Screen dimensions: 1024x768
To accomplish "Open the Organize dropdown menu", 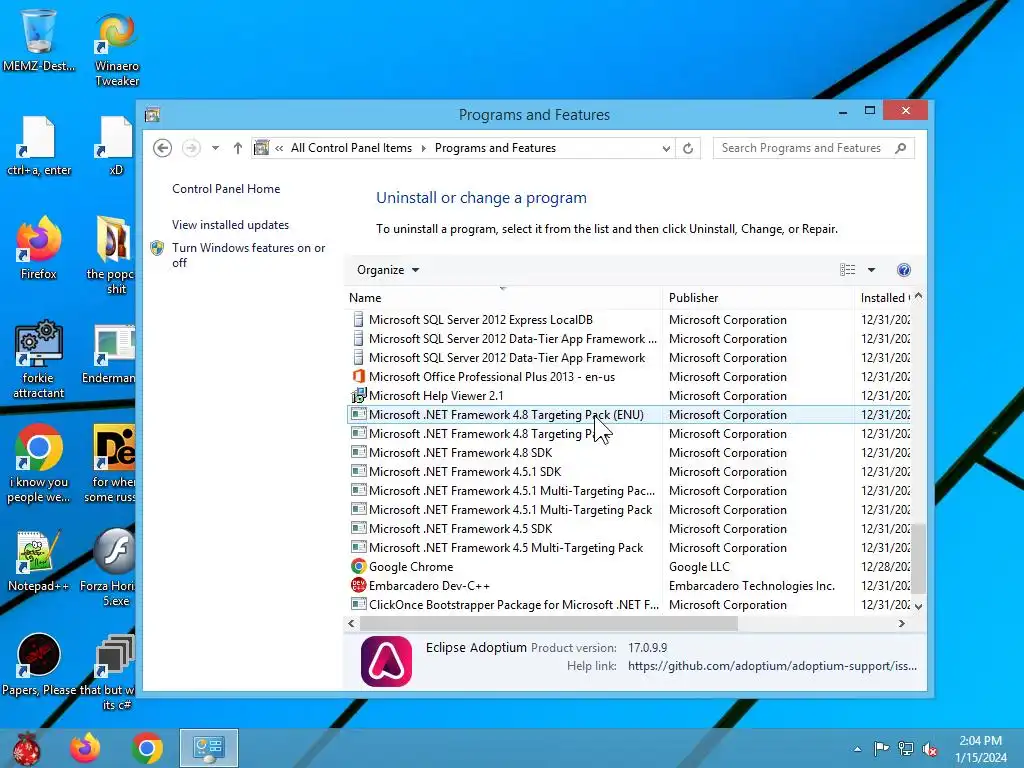I will coord(388,270).
